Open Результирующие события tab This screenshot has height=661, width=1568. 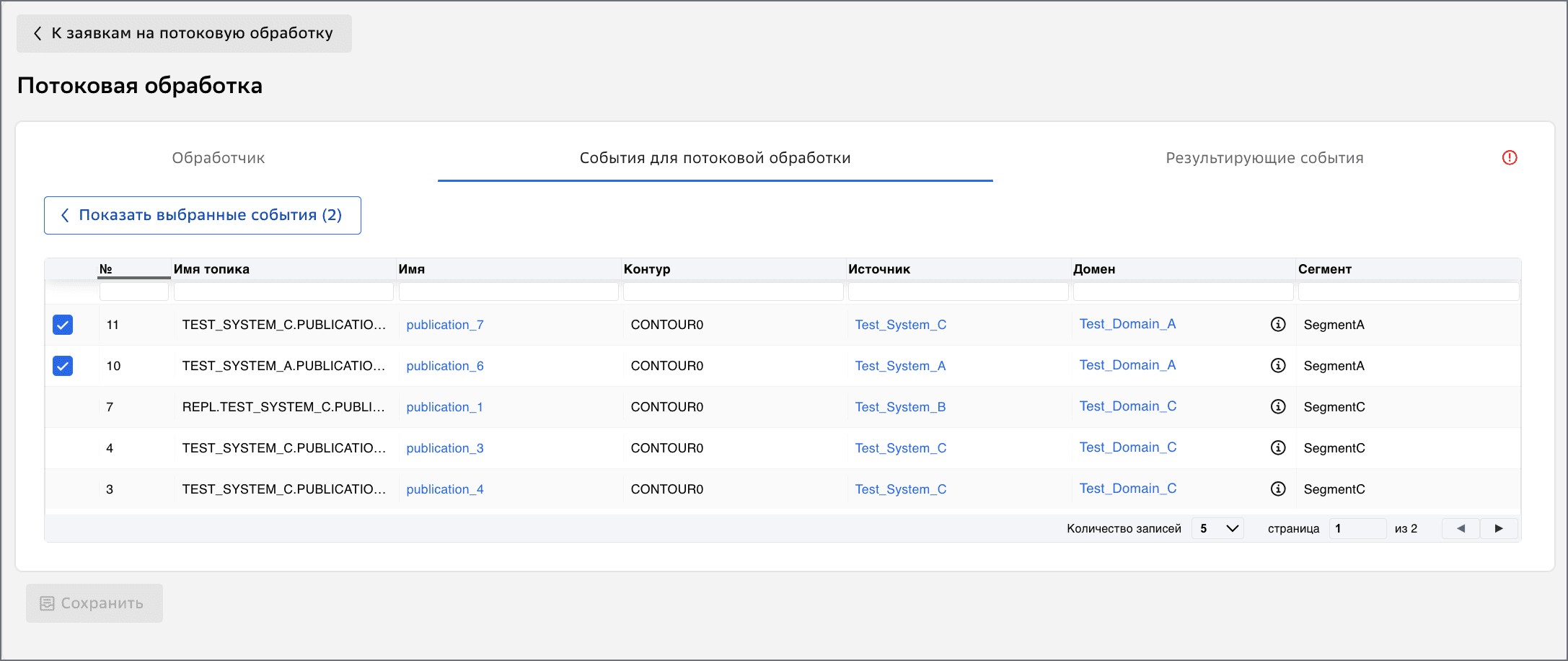pyautogui.click(x=1264, y=158)
